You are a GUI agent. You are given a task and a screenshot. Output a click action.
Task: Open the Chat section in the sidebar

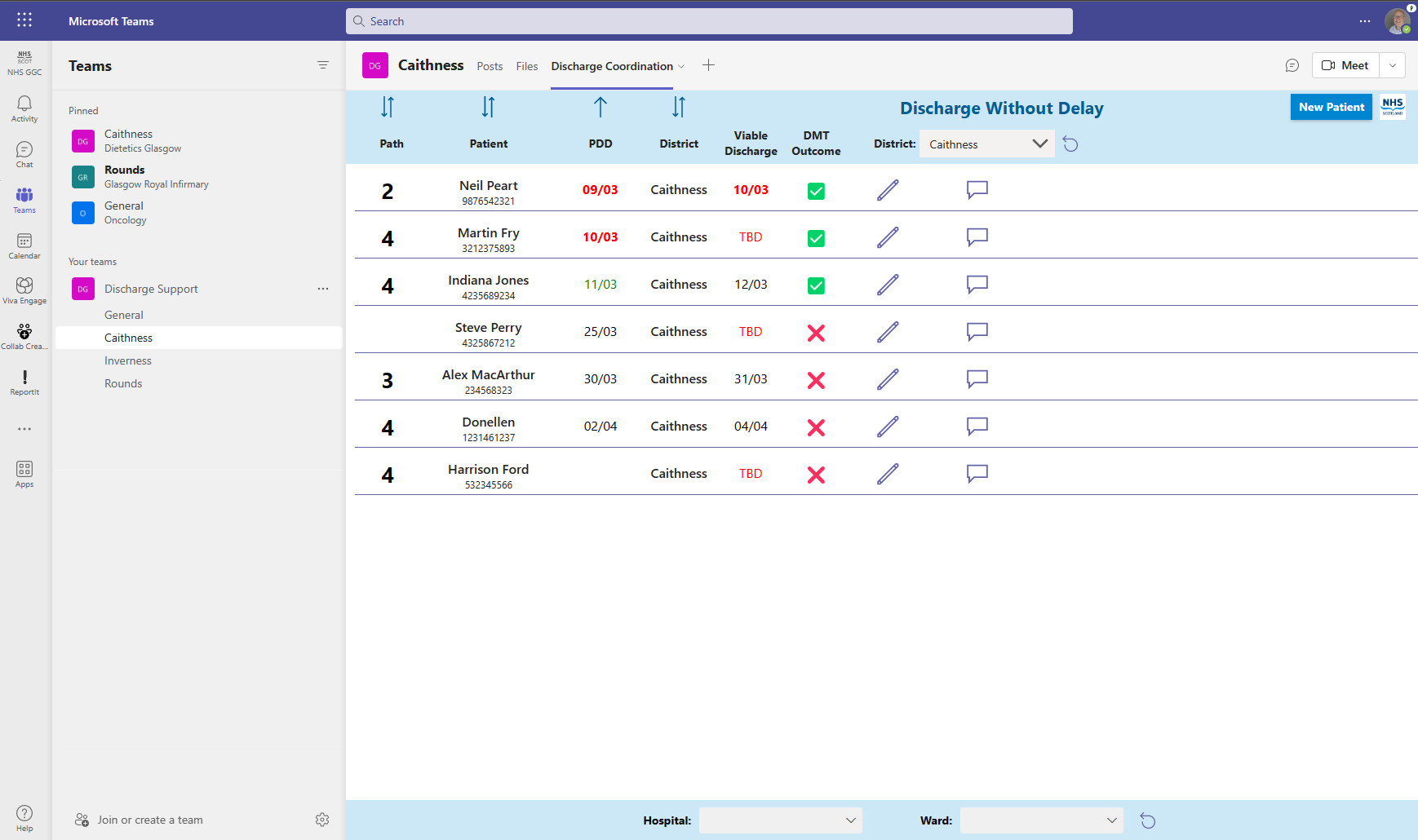(24, 153)
